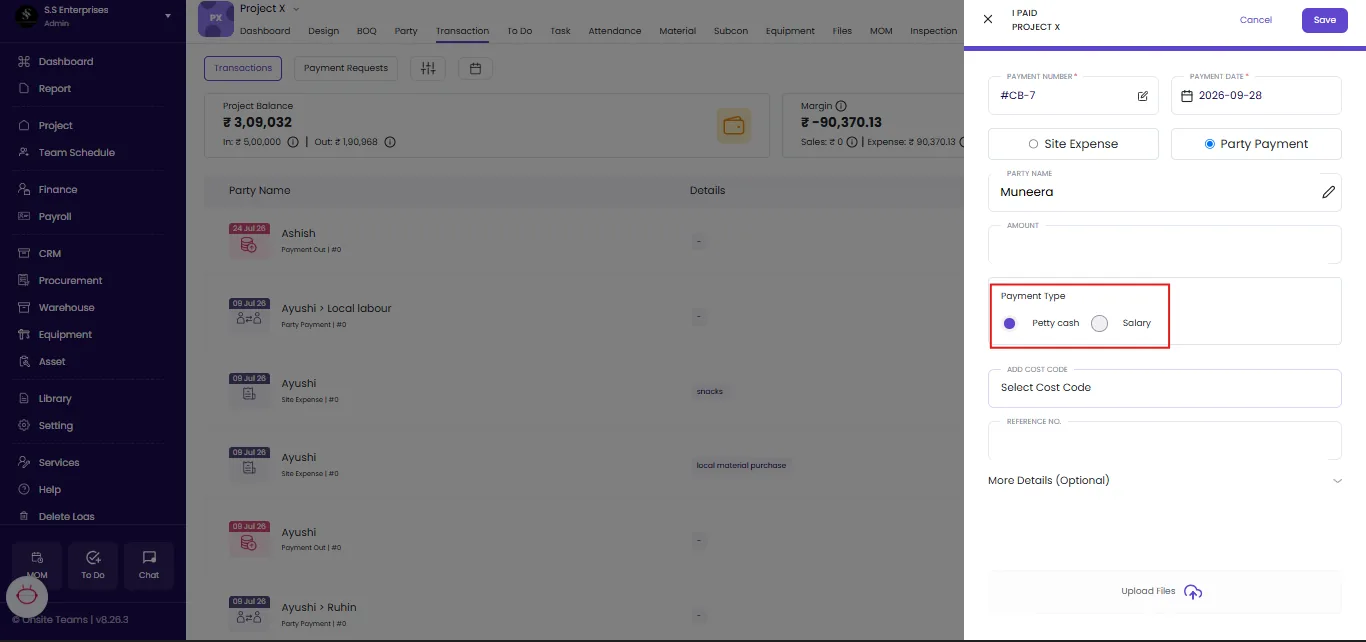Viewport: 1366px width, 642px height.
Task: Select Site Expense option
Action: [x=1073, y=144]
